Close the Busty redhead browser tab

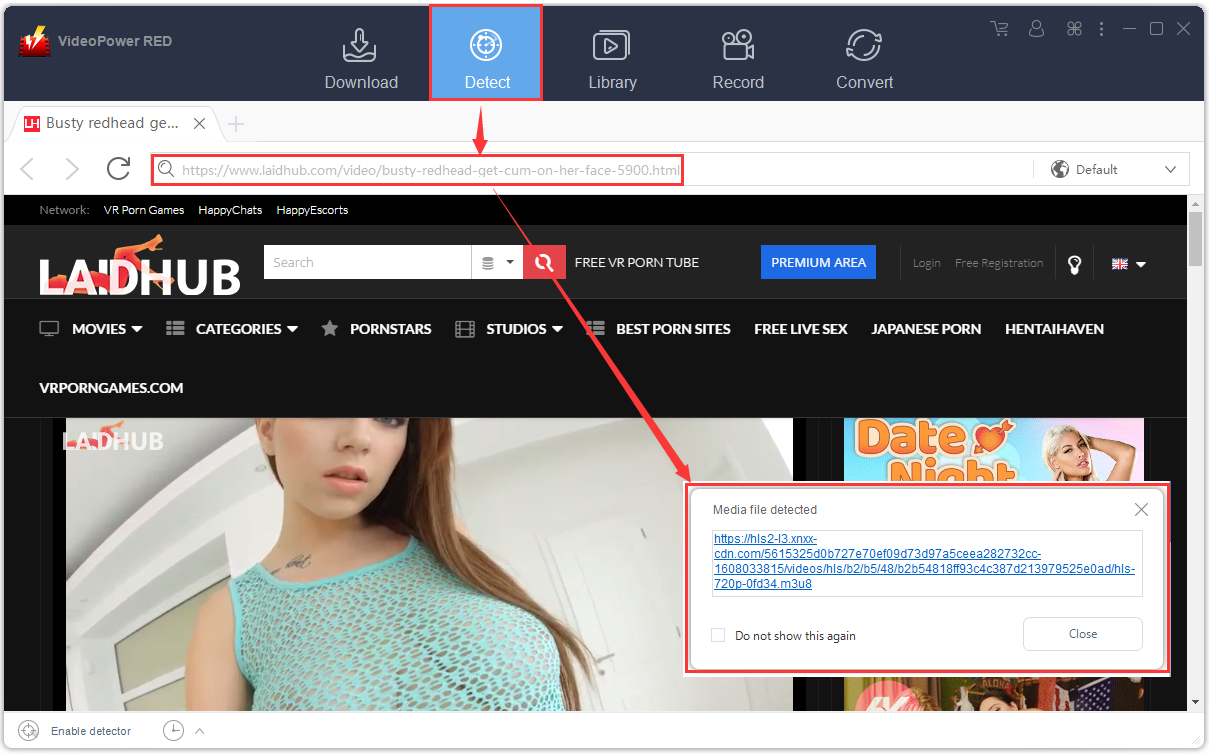pos(199,124)
